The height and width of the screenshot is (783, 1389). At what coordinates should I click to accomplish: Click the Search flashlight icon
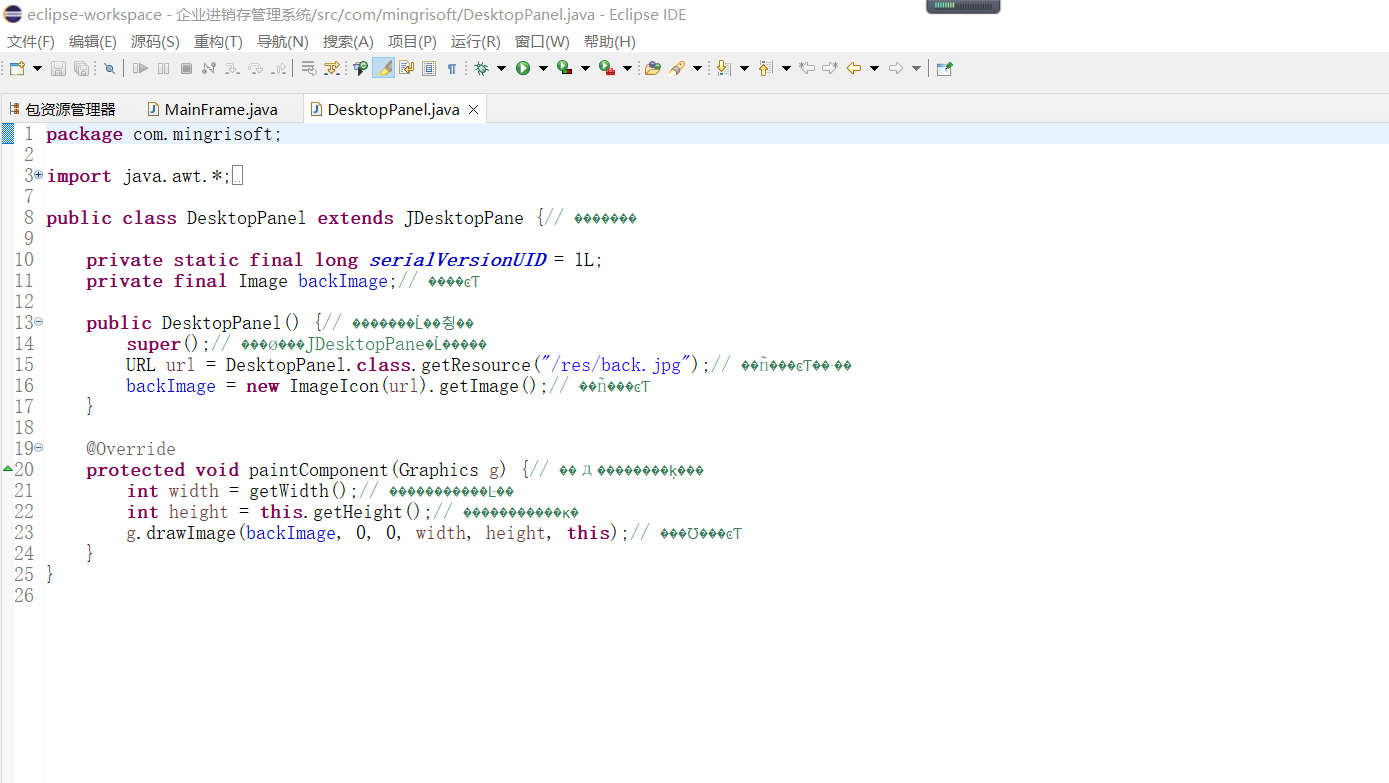(x=677, y=68)
